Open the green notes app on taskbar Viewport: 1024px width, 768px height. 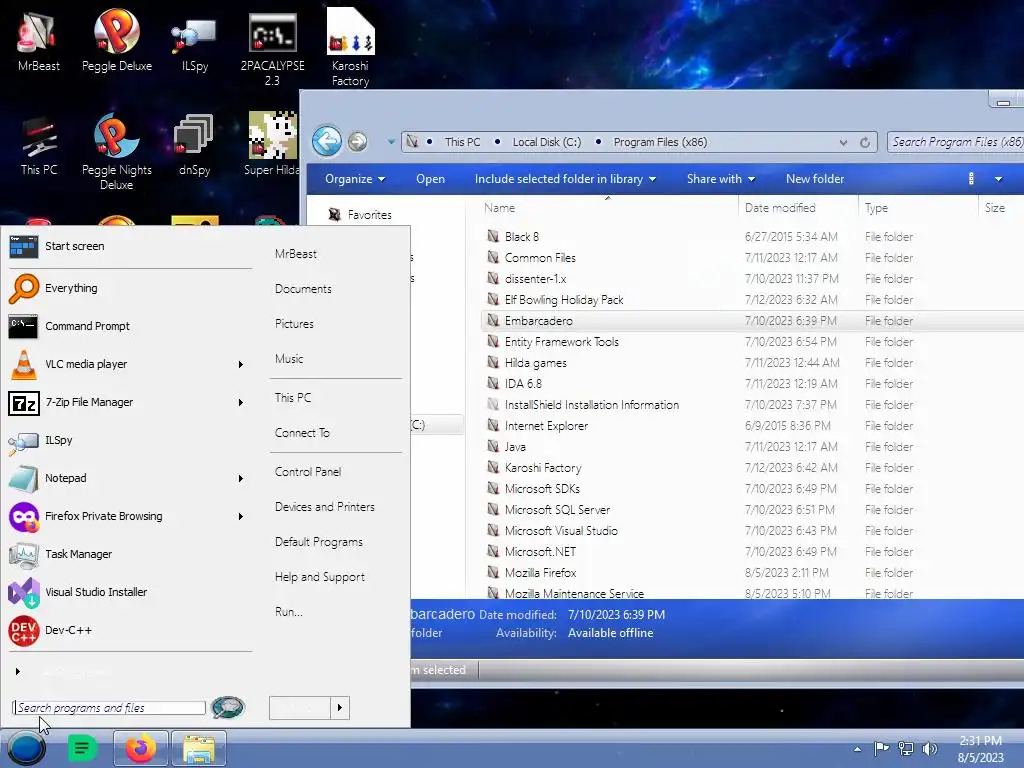tap(82, 748)
